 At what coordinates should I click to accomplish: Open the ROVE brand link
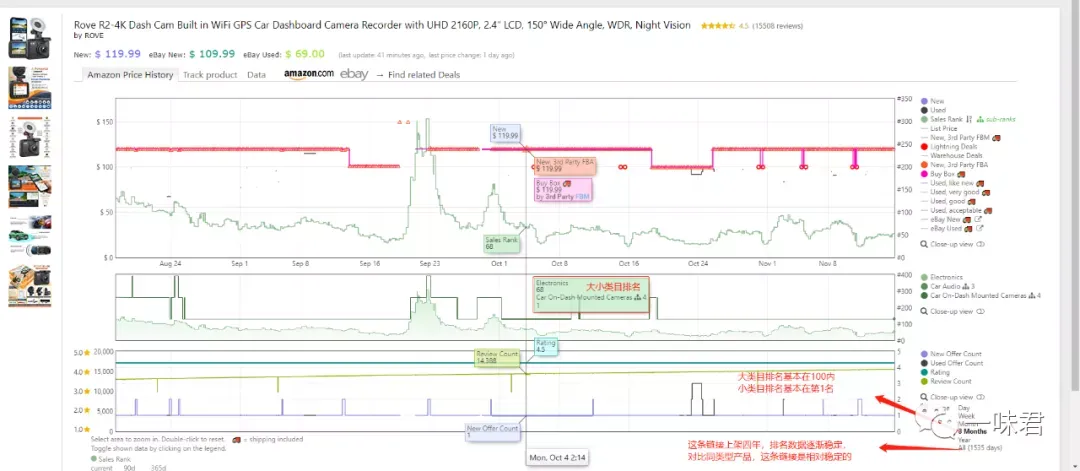[x=94, y=36]
